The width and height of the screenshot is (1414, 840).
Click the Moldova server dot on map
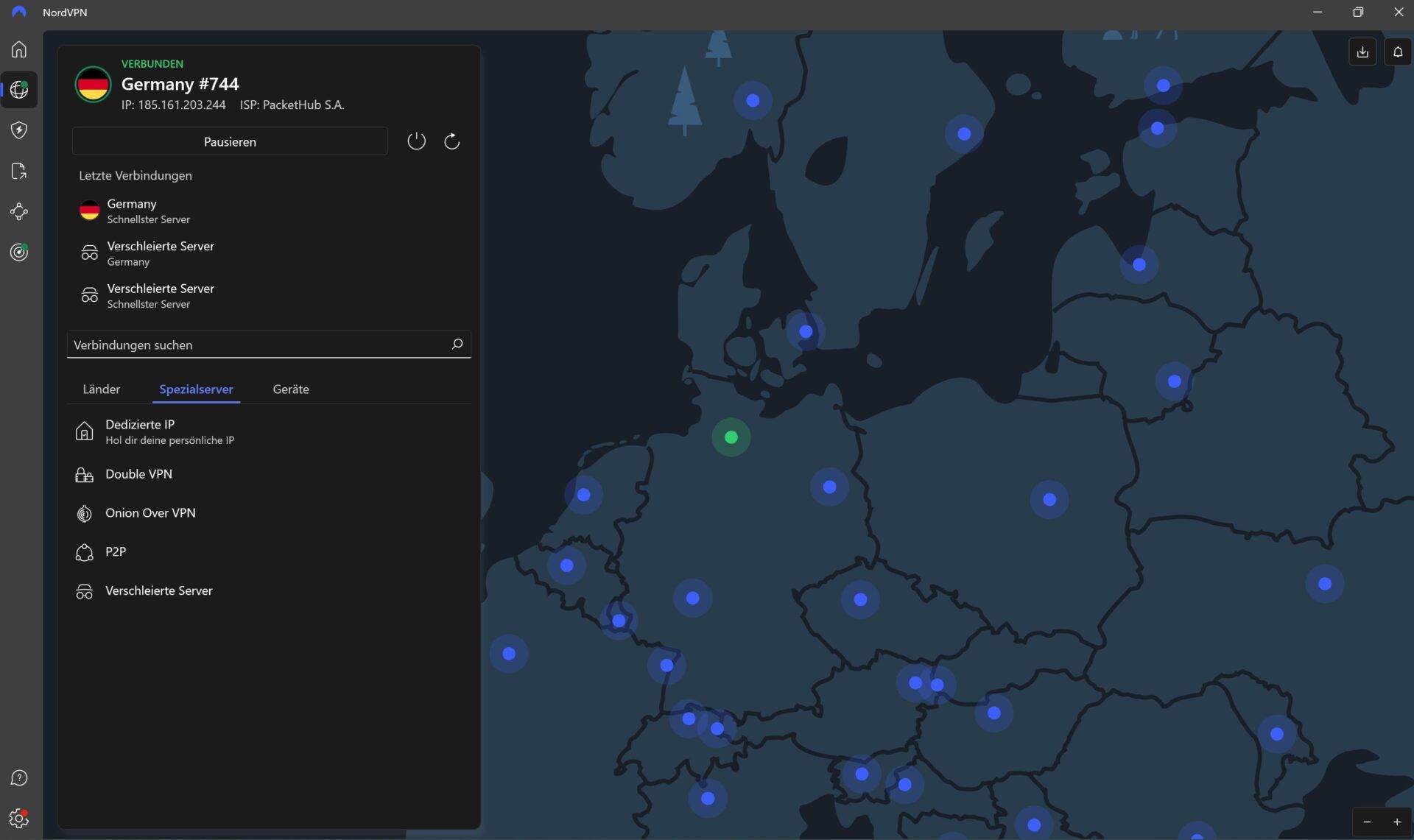(x=1277, y=734)
